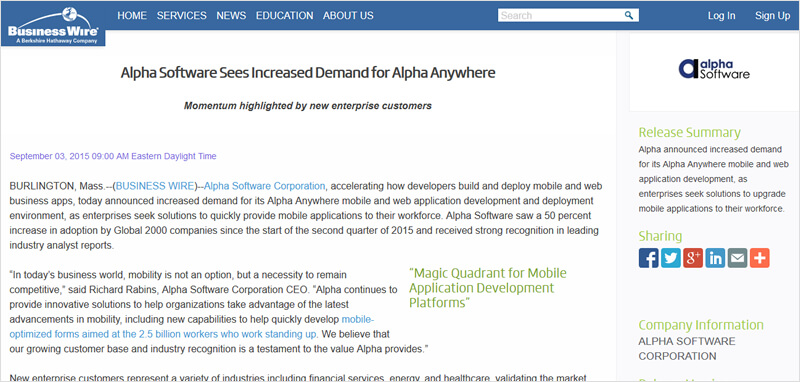Open more sharing options plus icon

point(760,258)
